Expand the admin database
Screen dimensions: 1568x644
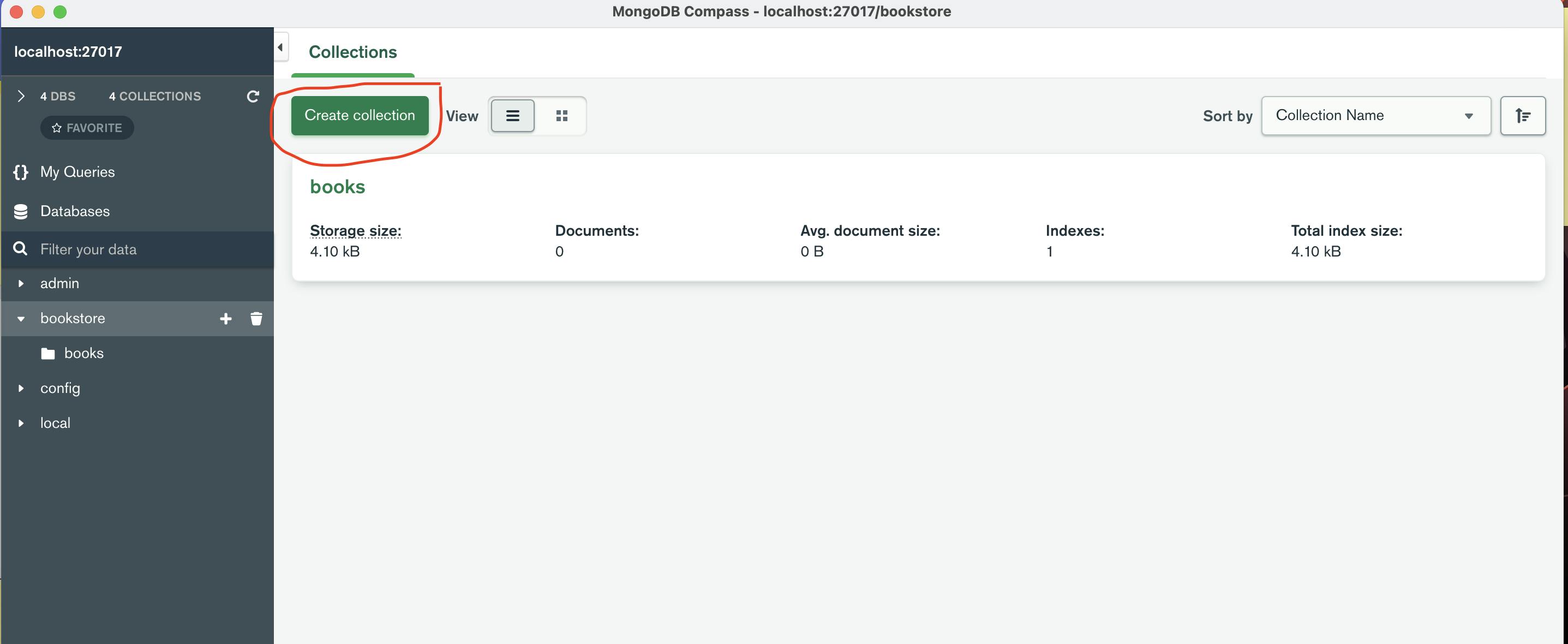(x=21, y=284)
